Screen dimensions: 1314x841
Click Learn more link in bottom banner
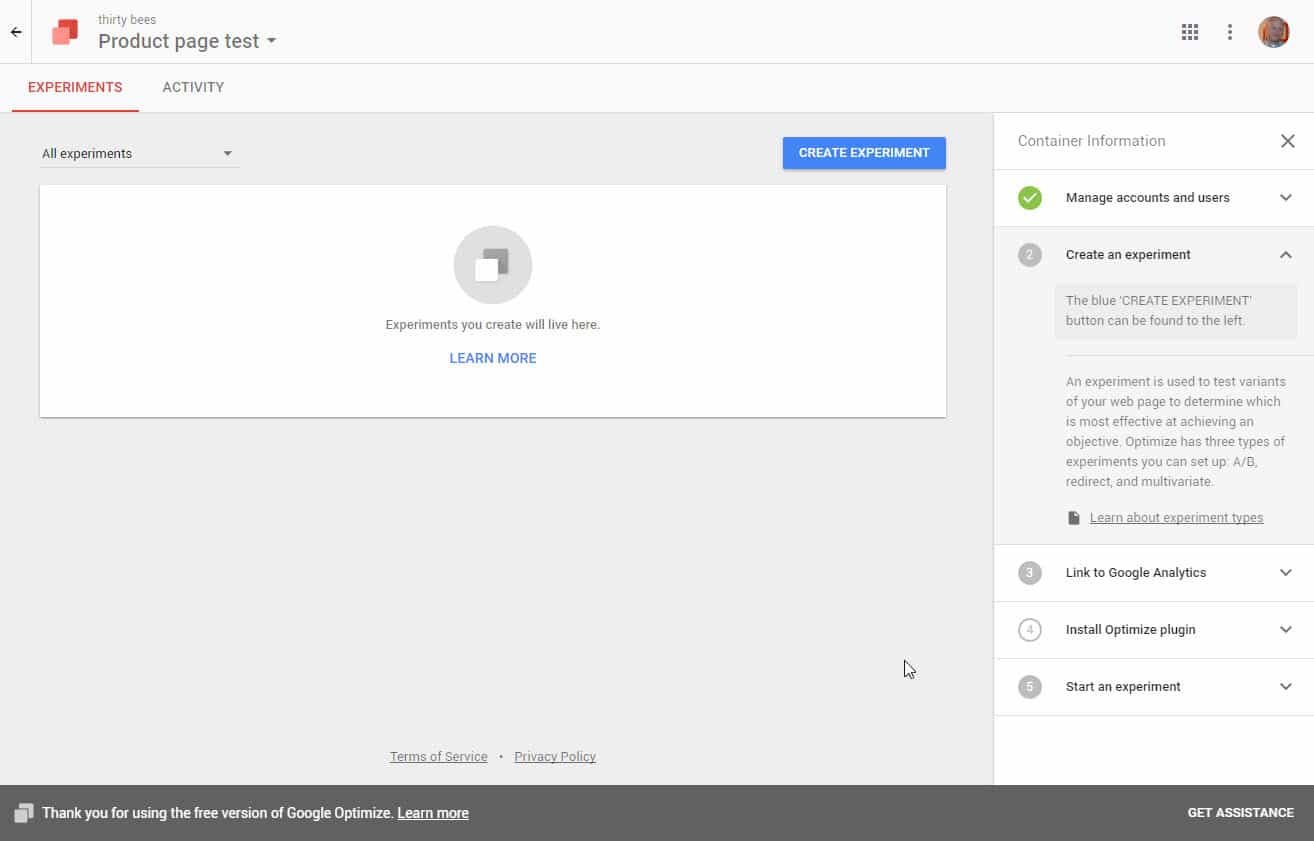[x=433, y=813]
